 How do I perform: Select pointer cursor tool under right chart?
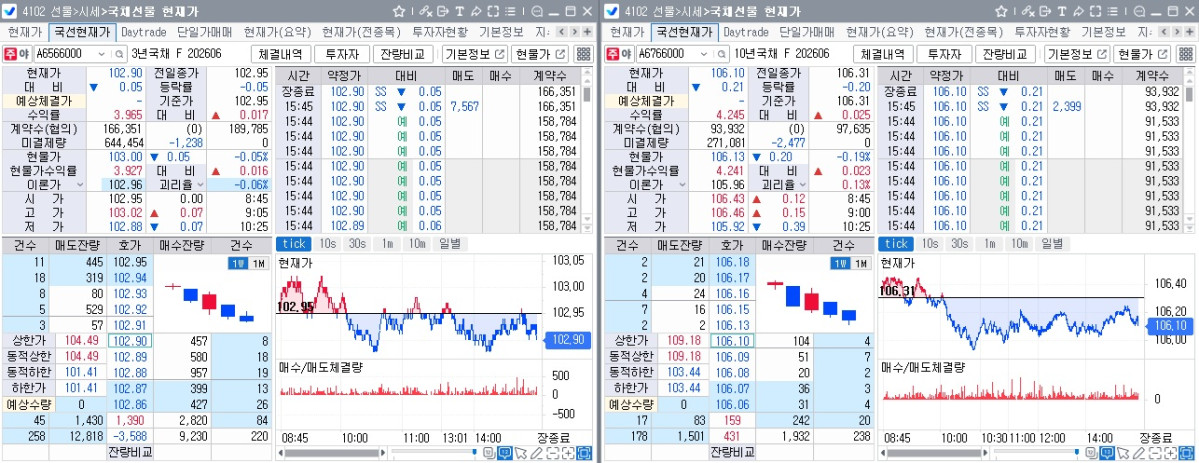1123,452
